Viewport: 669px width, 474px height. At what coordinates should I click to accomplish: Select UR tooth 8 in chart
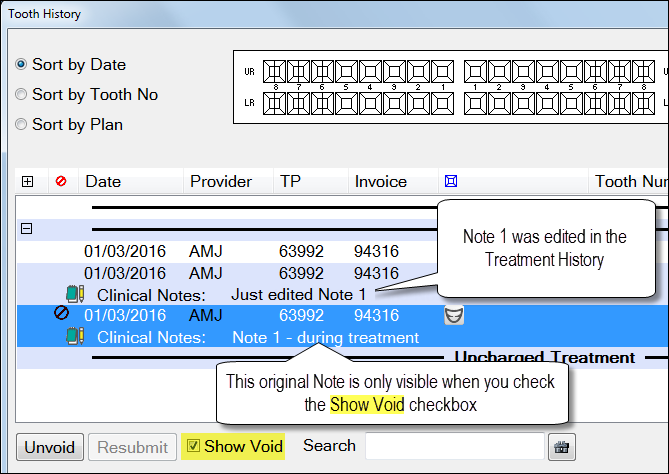274,71
